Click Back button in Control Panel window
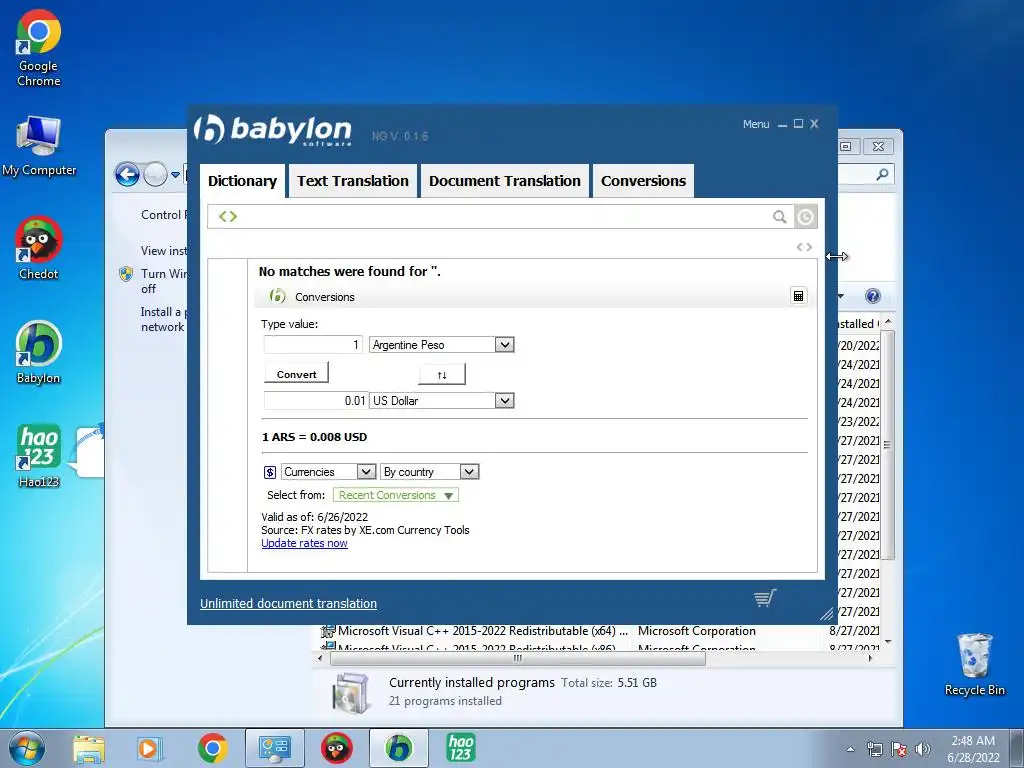This screenshot has width=1024, height=768. [x=127, y=174]
